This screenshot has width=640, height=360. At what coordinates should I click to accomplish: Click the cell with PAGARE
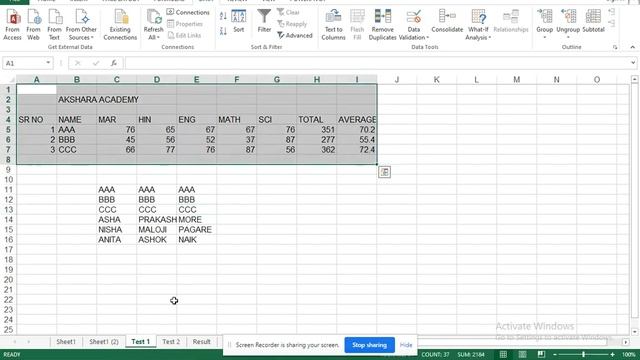tap(196, 229)
